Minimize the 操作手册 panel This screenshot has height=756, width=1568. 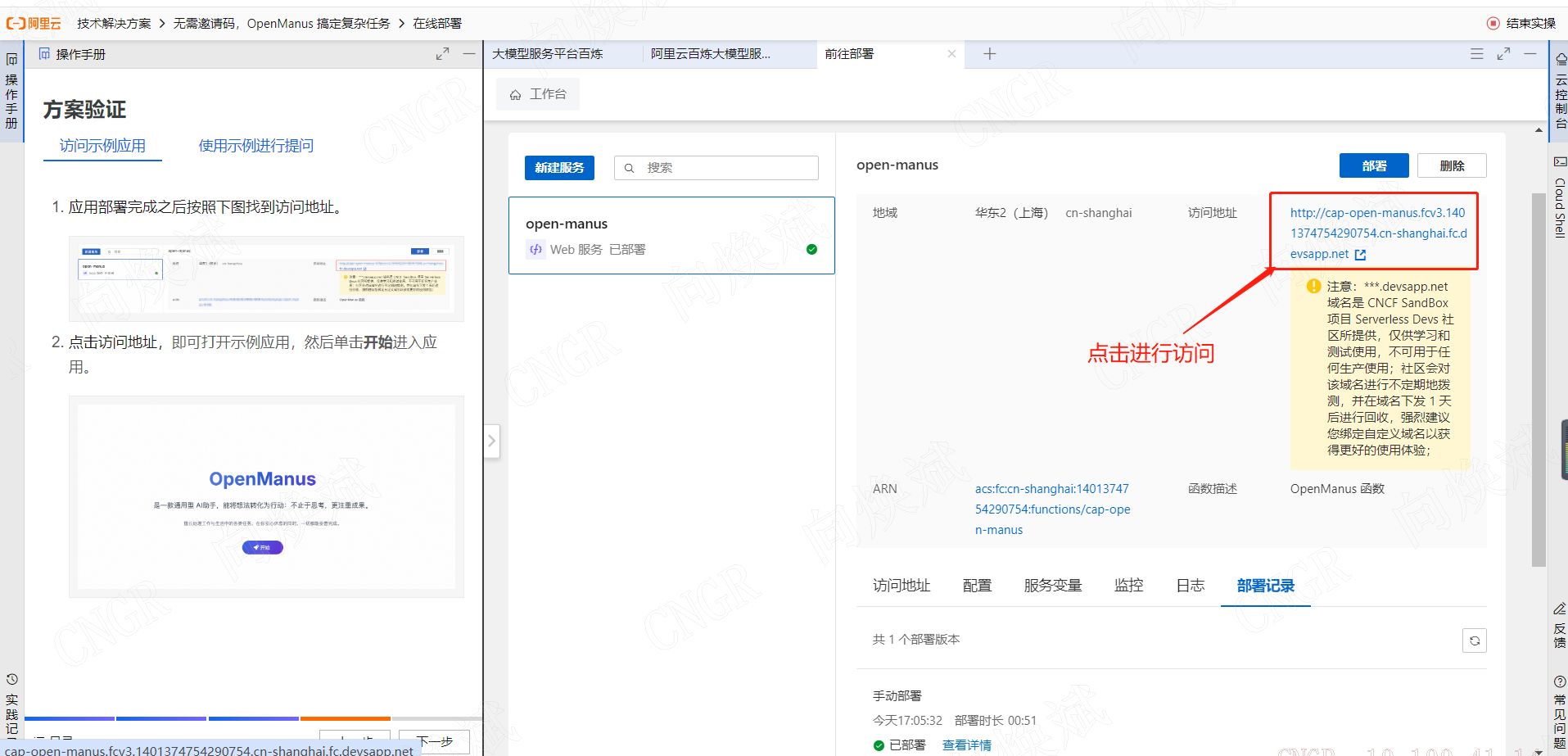(469, 54)
